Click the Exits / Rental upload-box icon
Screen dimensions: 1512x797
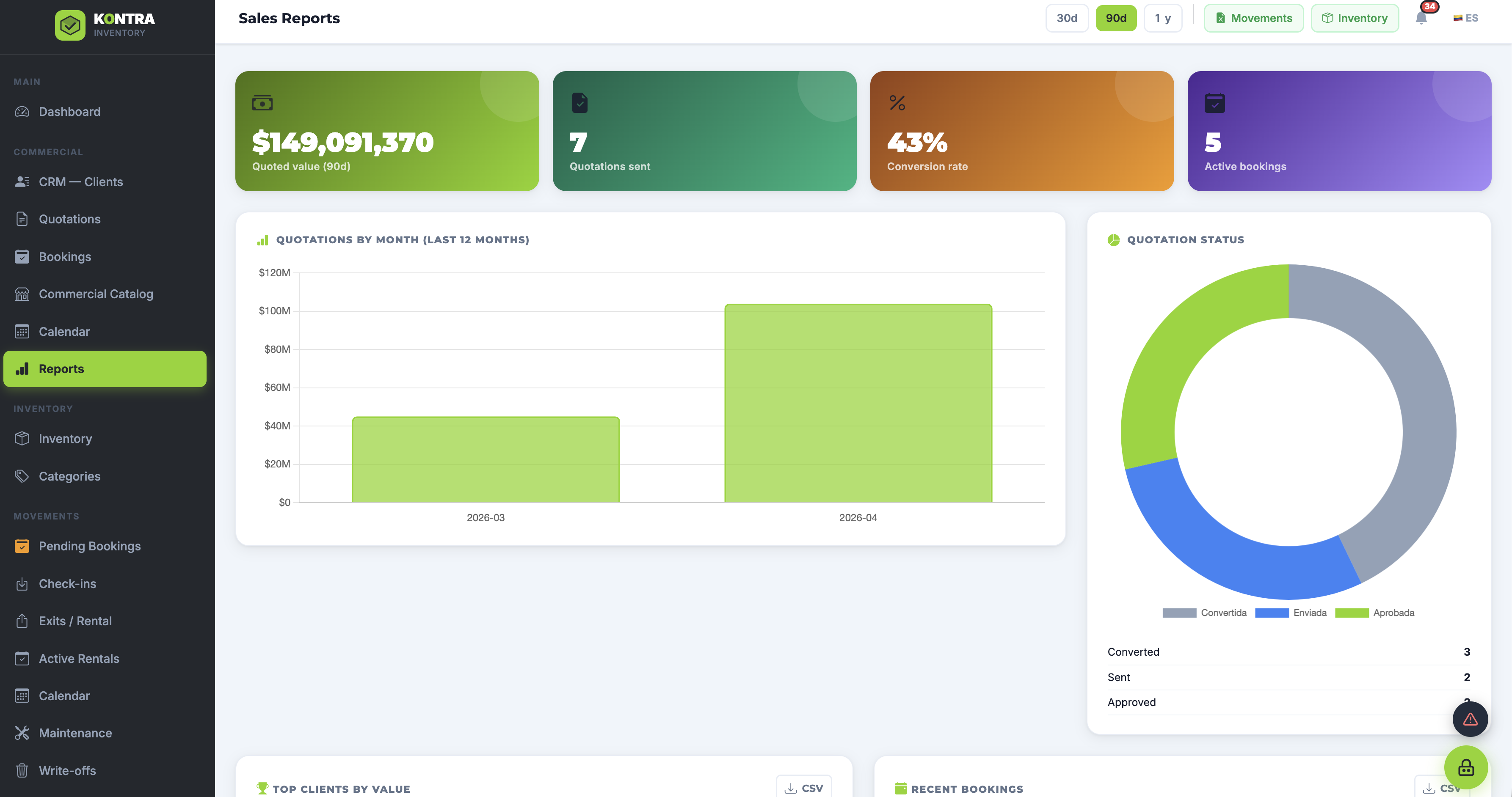(22, 621)
